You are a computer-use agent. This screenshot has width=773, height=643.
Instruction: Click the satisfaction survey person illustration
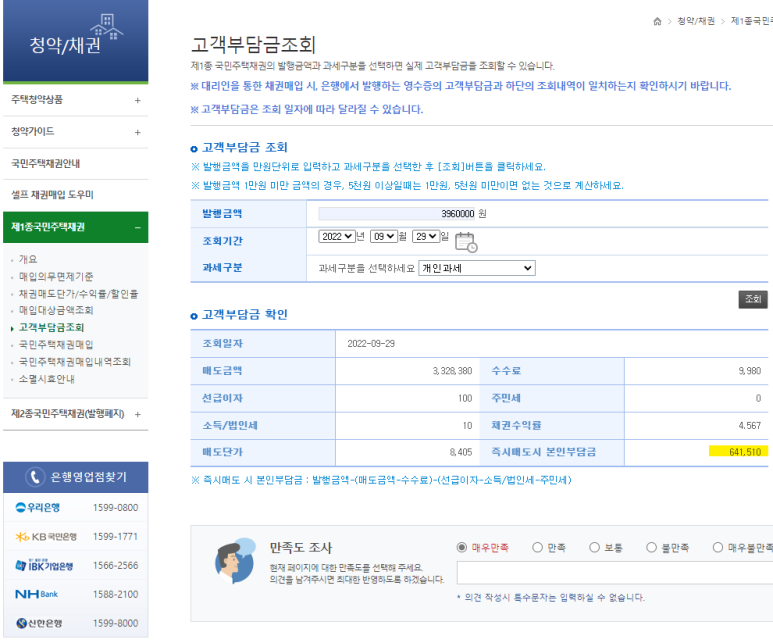pyautogui.click(x=235, y=562)
